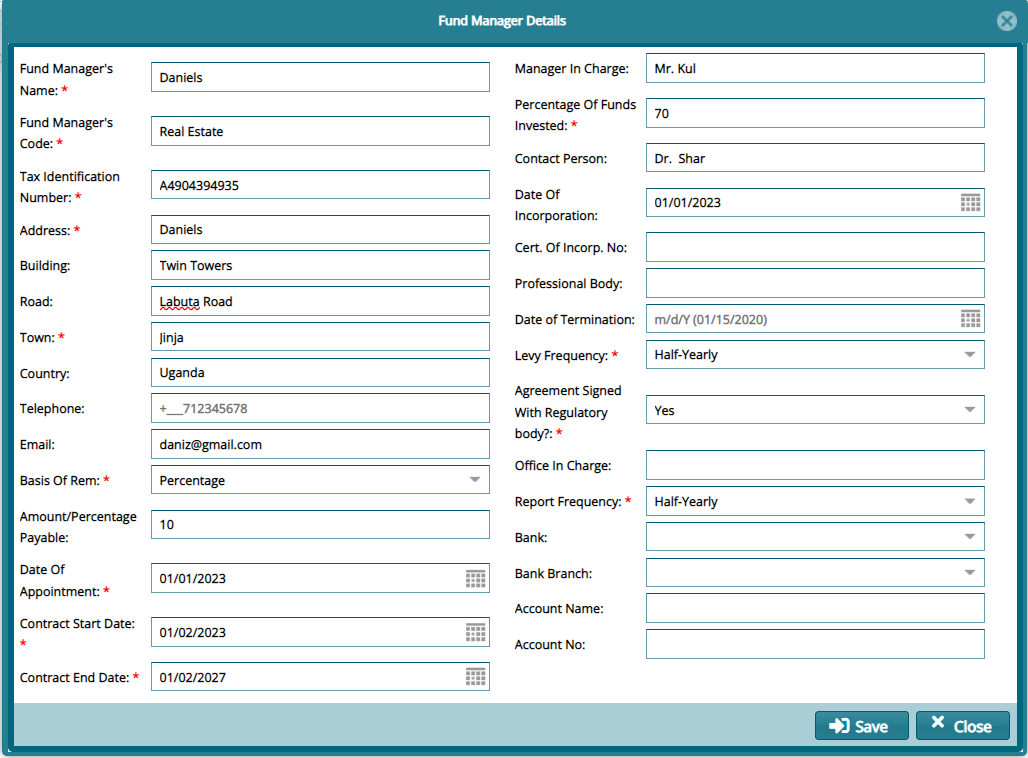
Task: Open calendar for Contract Start Date
Action: (475, 632)
